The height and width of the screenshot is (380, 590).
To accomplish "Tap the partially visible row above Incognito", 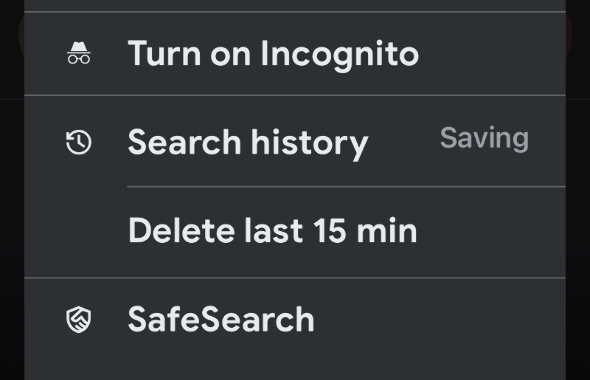I will (295, 5).
